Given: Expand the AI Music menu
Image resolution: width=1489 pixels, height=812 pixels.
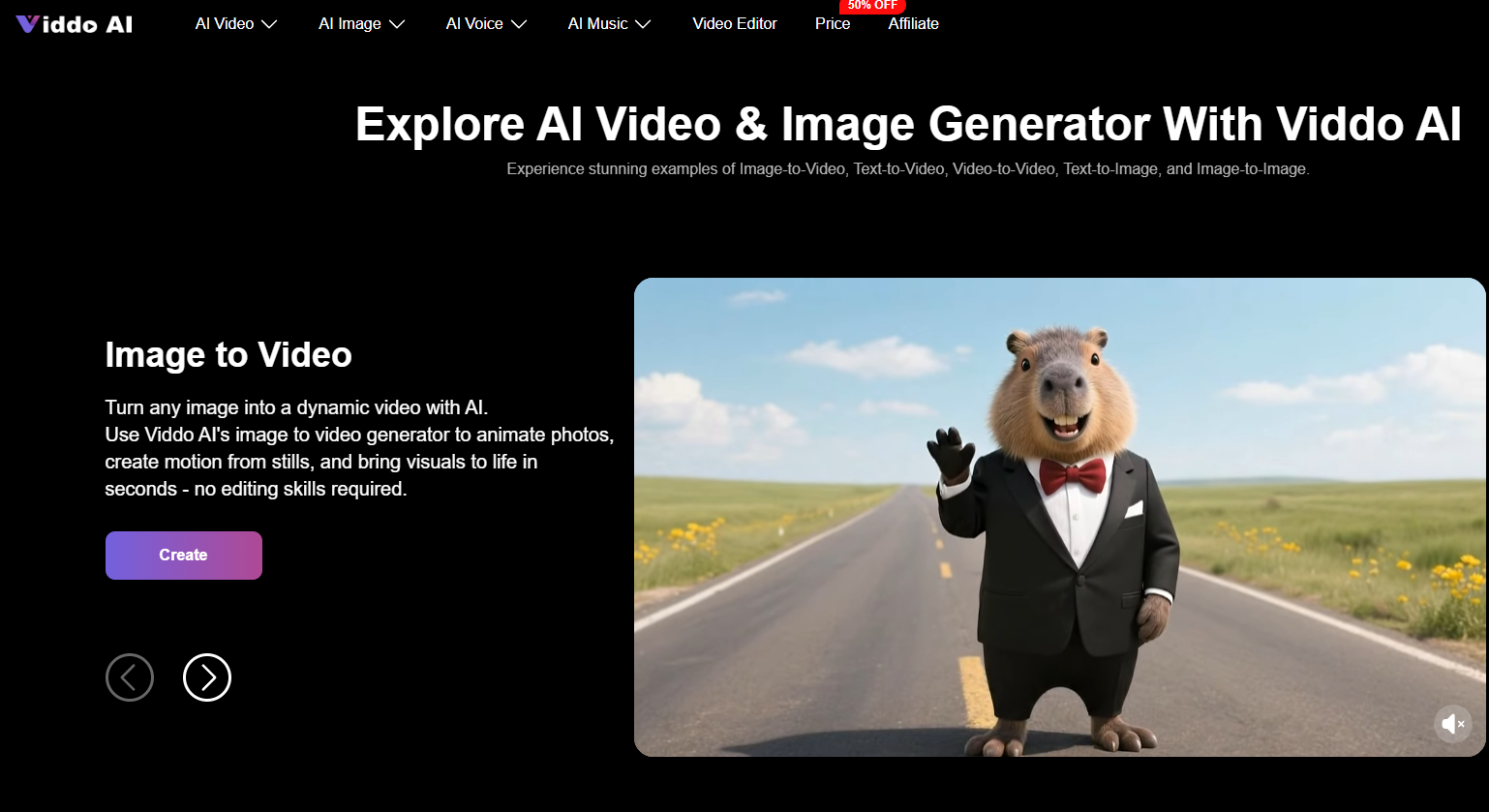Looking at the screenshot, I should pos(609,23).
